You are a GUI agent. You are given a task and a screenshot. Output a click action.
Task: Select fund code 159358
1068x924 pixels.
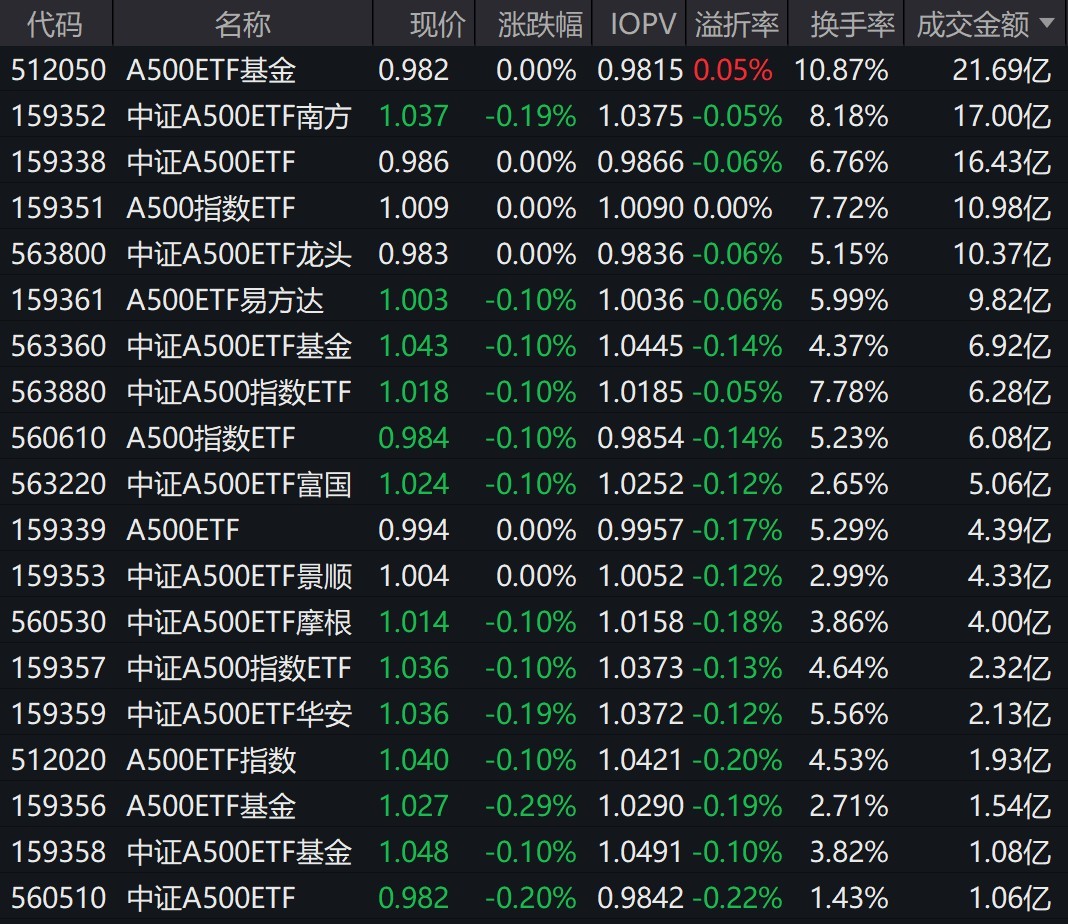(59, 852)
